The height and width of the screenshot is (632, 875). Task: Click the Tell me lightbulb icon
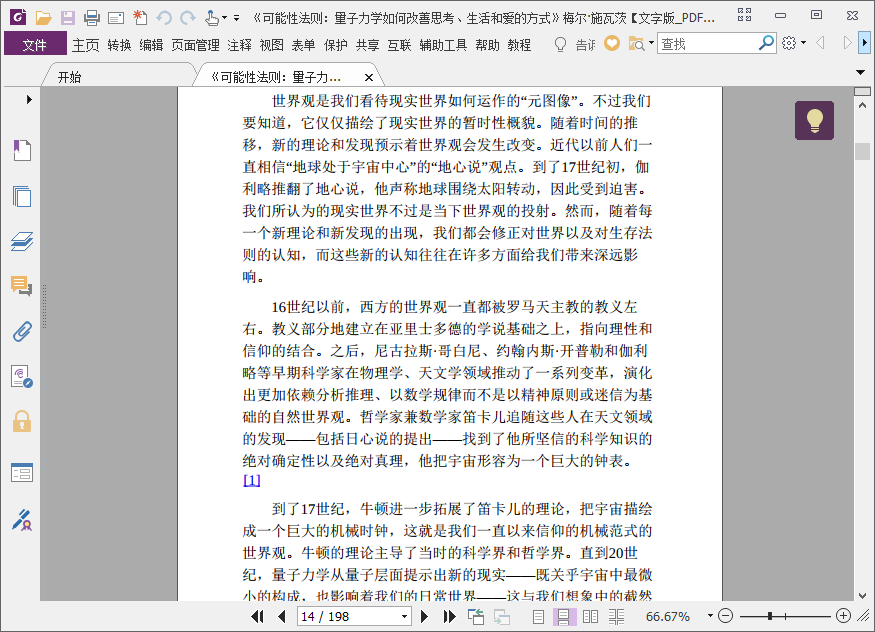560,44
